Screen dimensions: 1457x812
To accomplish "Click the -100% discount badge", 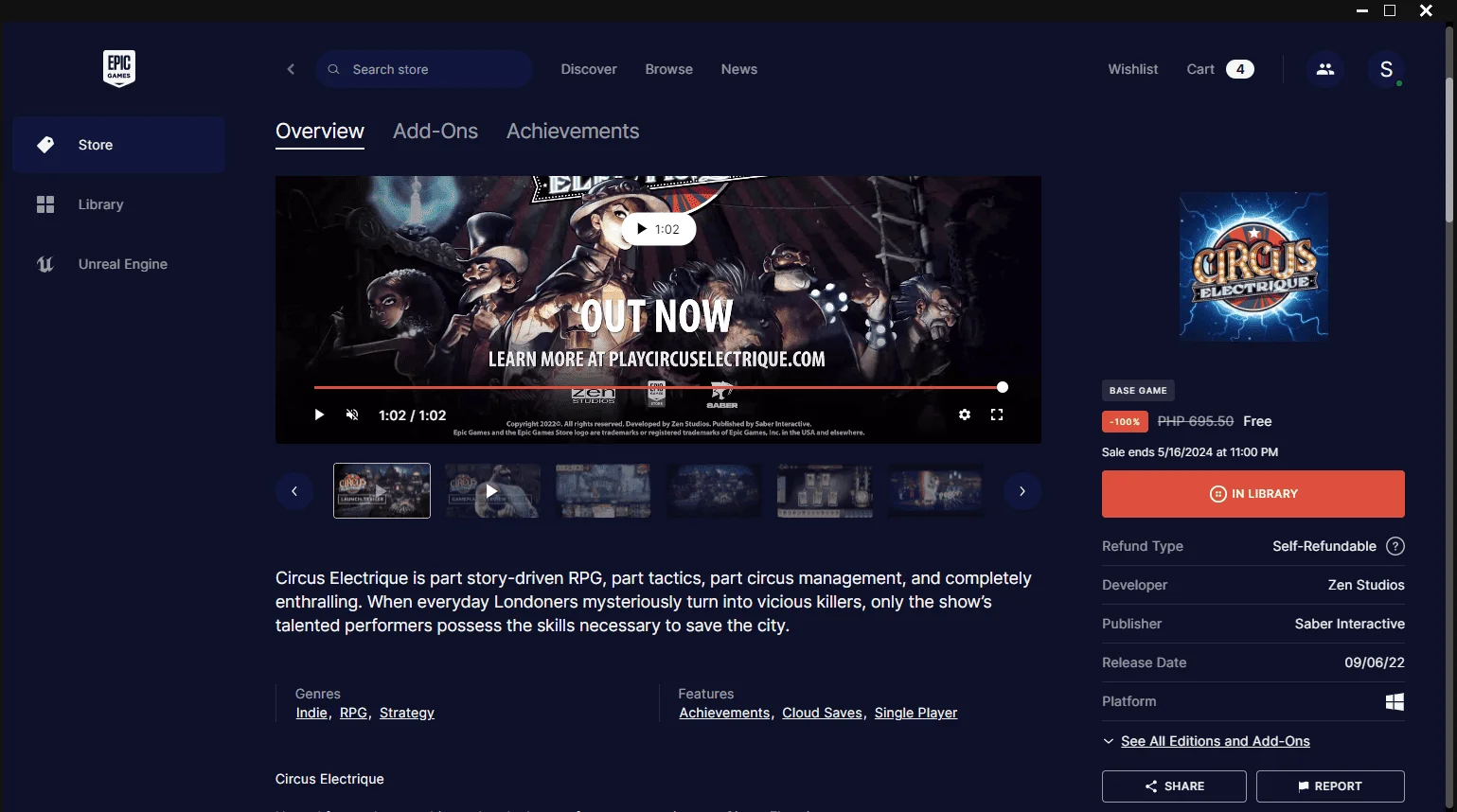I will pyautogui.click(x=1125, y=421).
